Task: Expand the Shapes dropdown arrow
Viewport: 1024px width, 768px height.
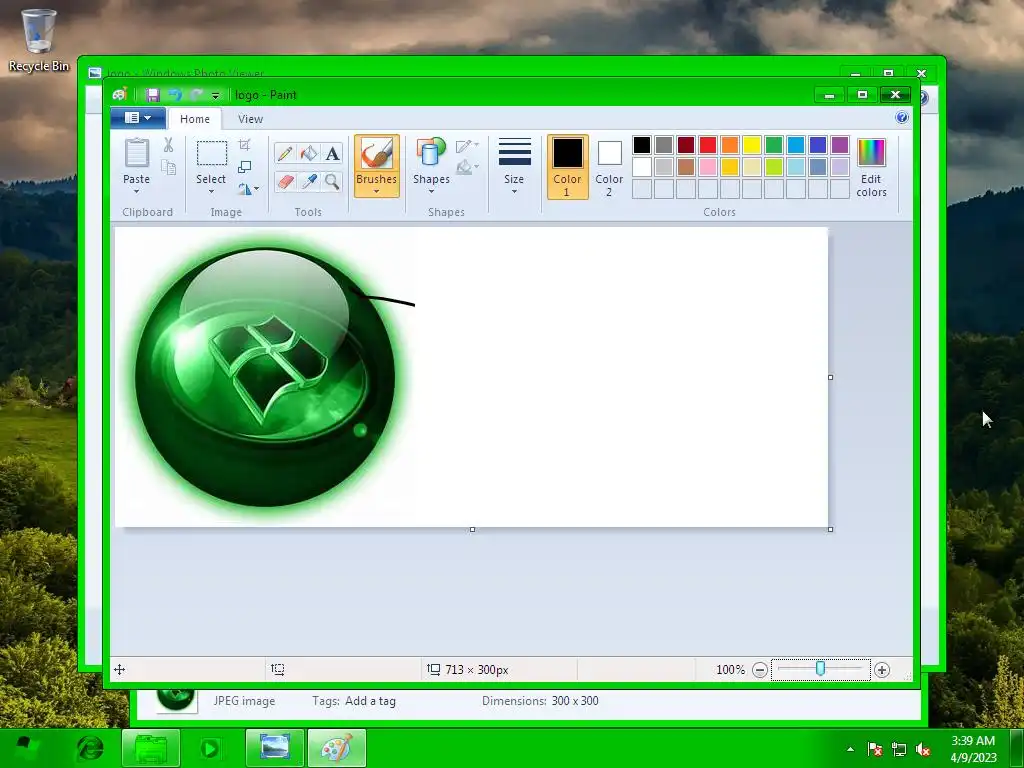Action: 431,191
